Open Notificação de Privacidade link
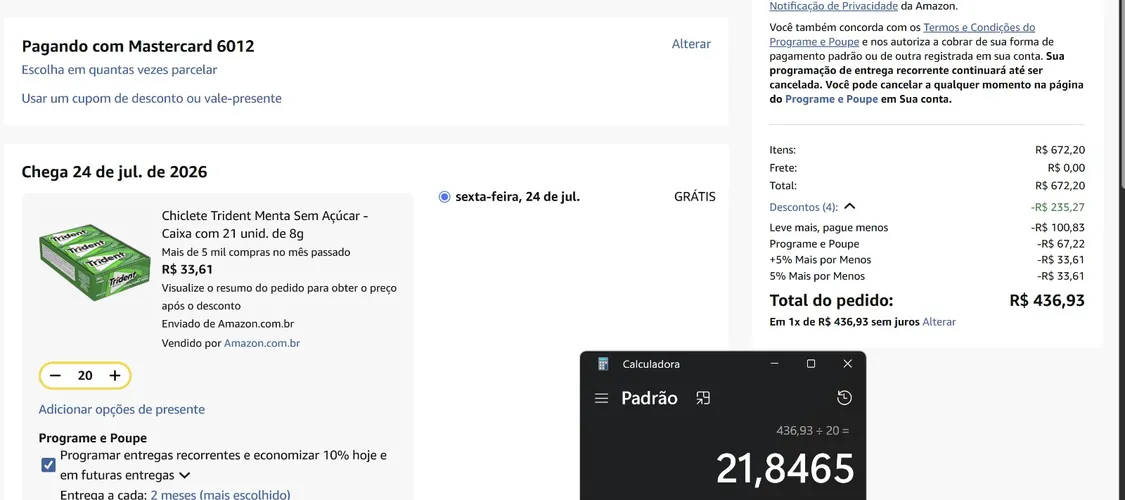 (834, 6)
